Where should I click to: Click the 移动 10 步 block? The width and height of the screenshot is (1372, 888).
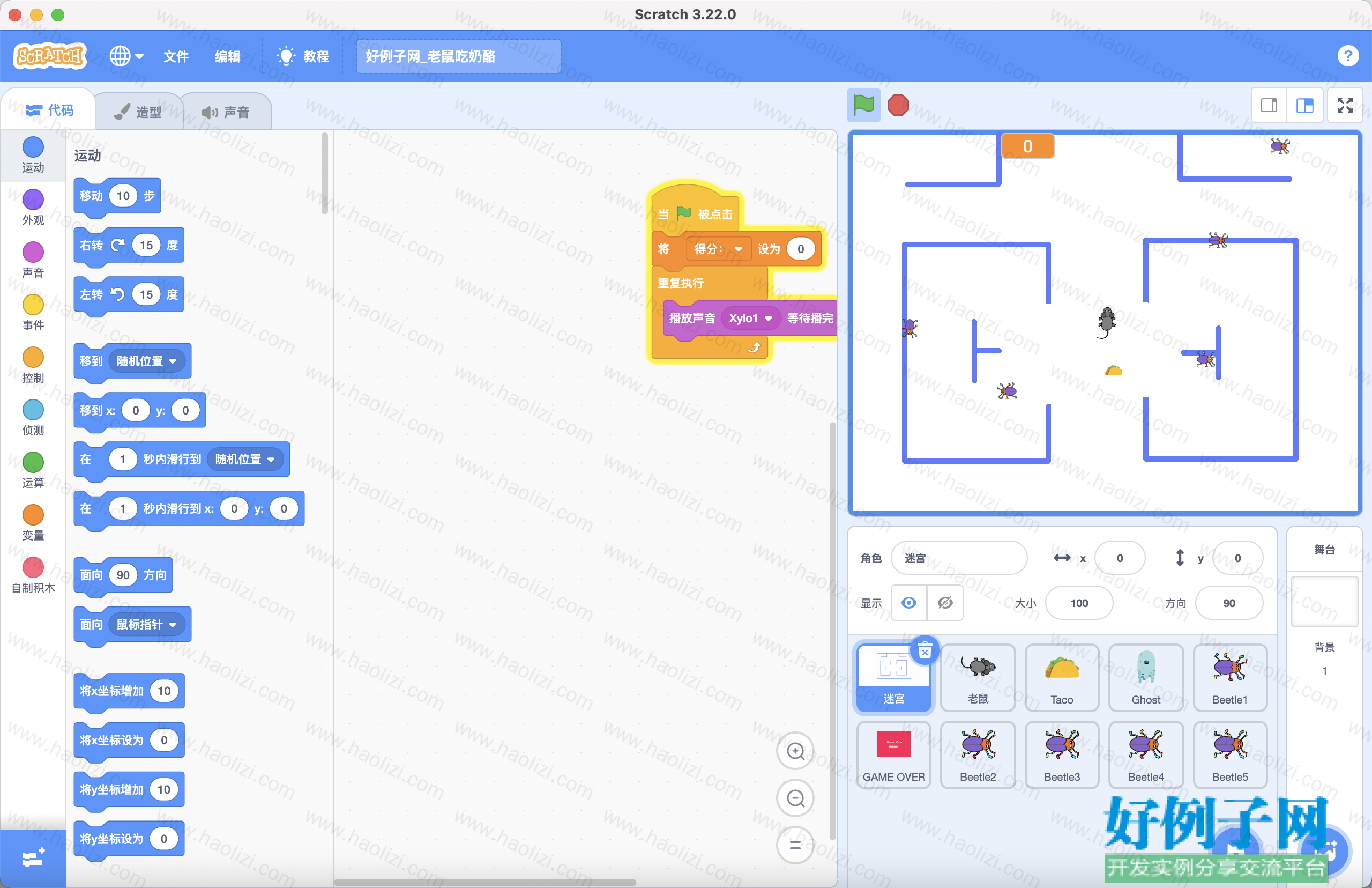click(x=117, y=196)
